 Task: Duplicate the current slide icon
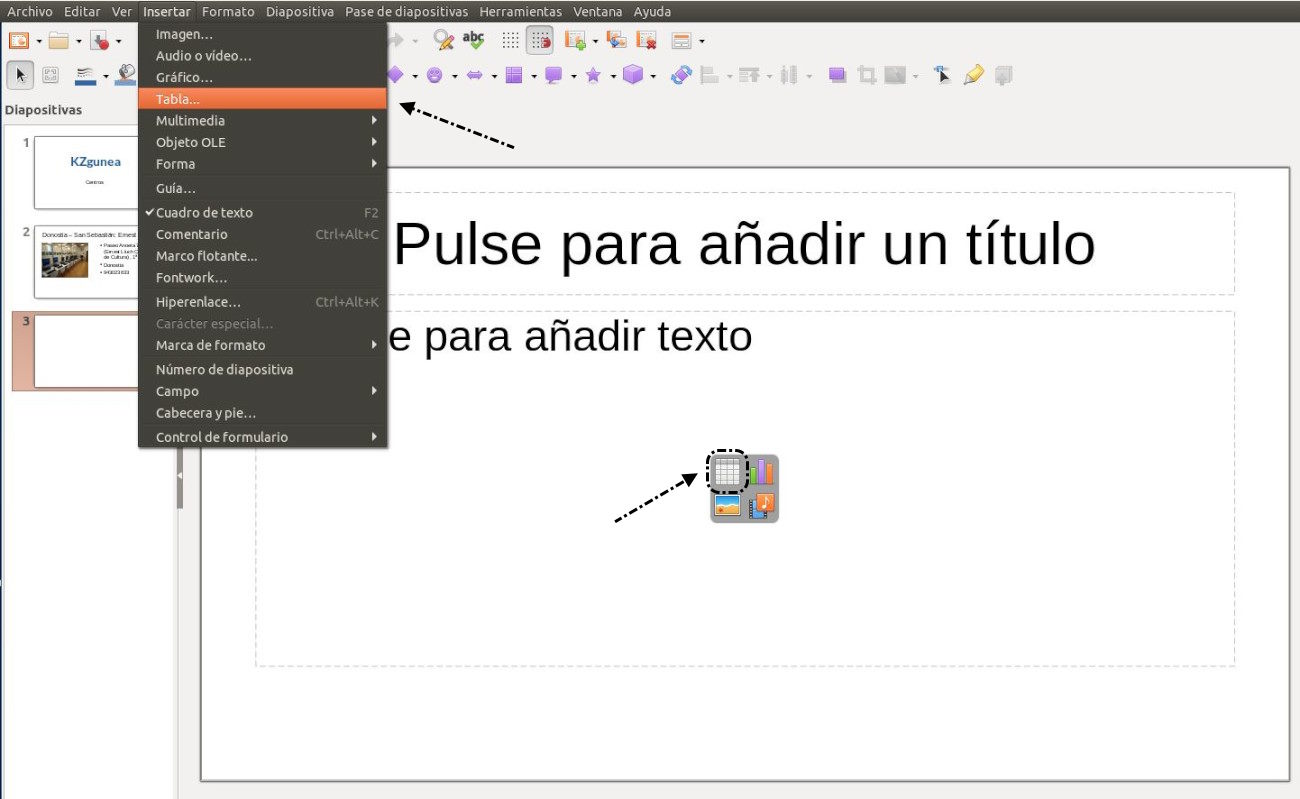[x=617, y=40]
